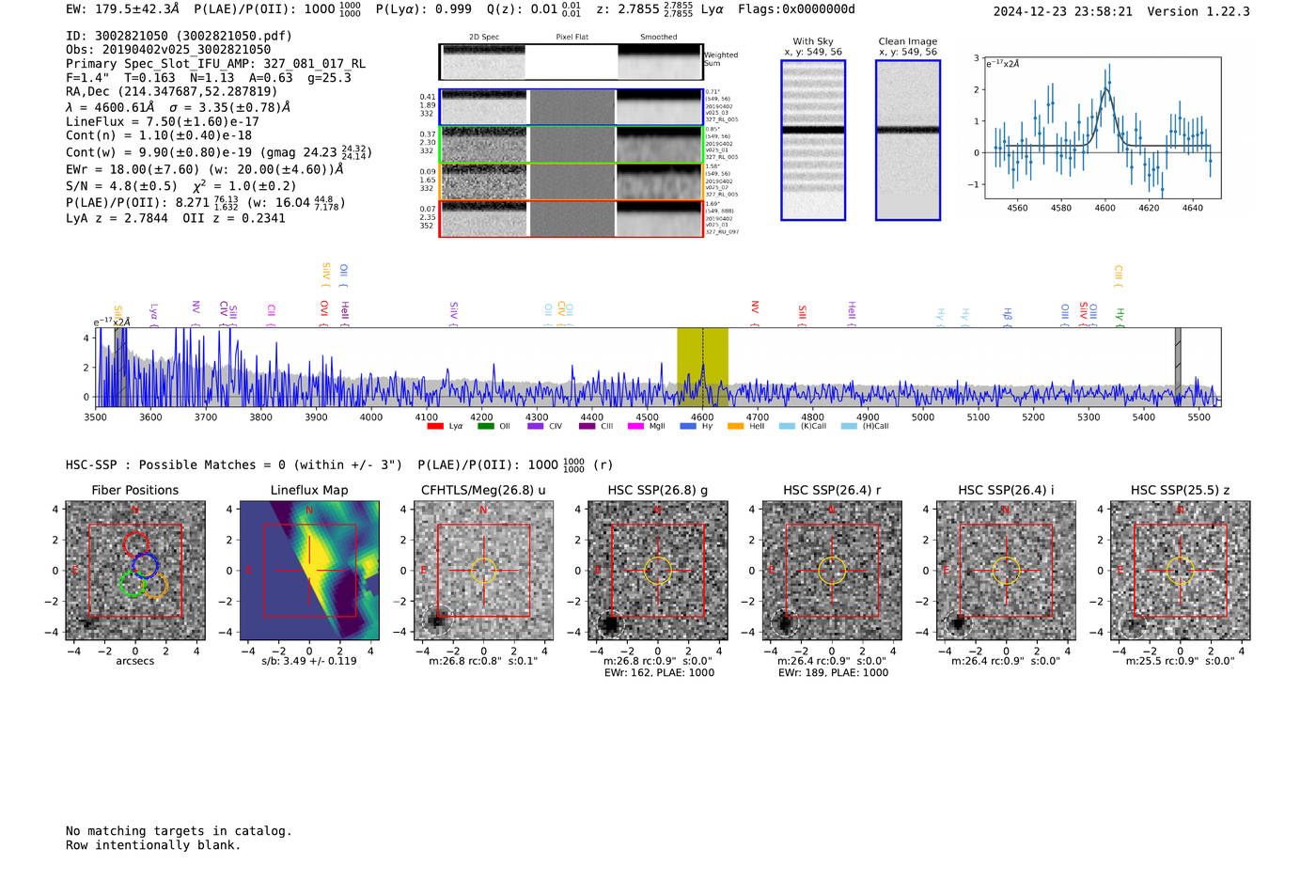
Task: Click the LyA z = 2.7844 value
Action: [117, 218]
